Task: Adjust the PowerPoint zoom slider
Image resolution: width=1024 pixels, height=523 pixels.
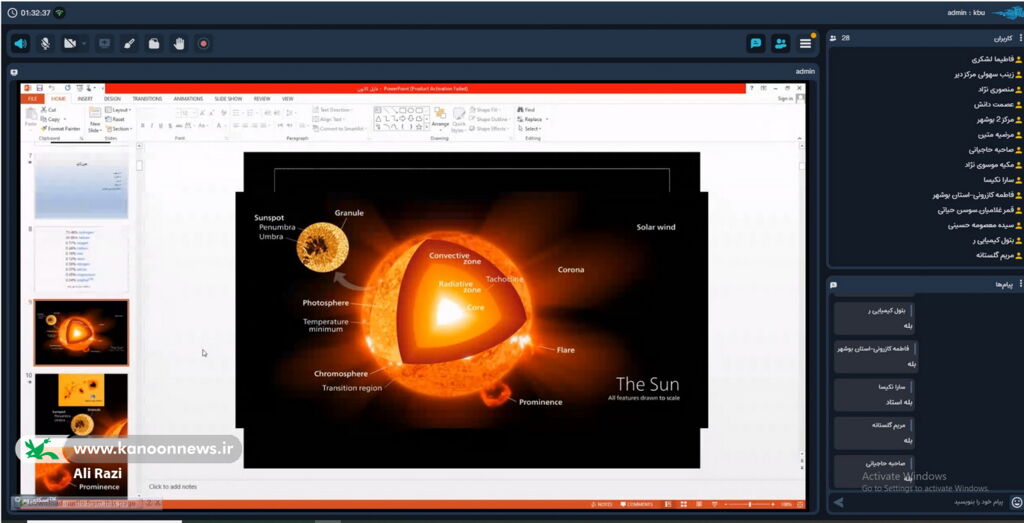Action: coord(750,504)
